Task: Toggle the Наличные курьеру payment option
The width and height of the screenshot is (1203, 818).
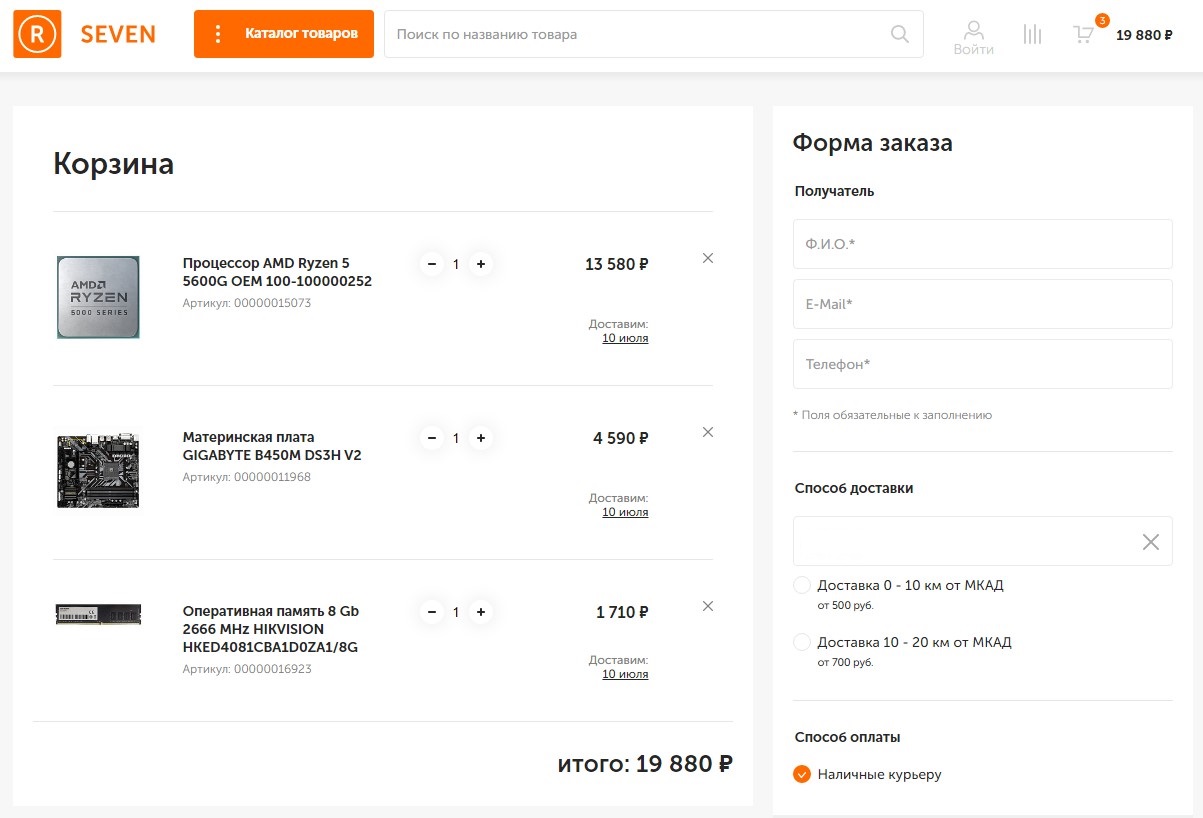Action: tap(802, 774)
